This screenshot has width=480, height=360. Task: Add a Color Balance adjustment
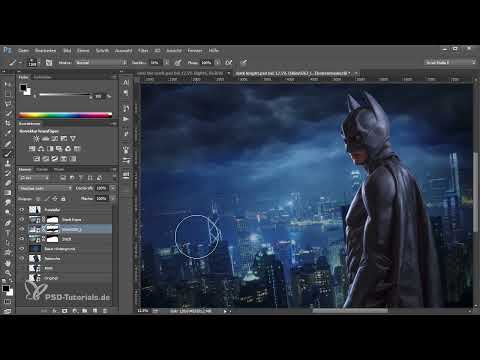41,149
